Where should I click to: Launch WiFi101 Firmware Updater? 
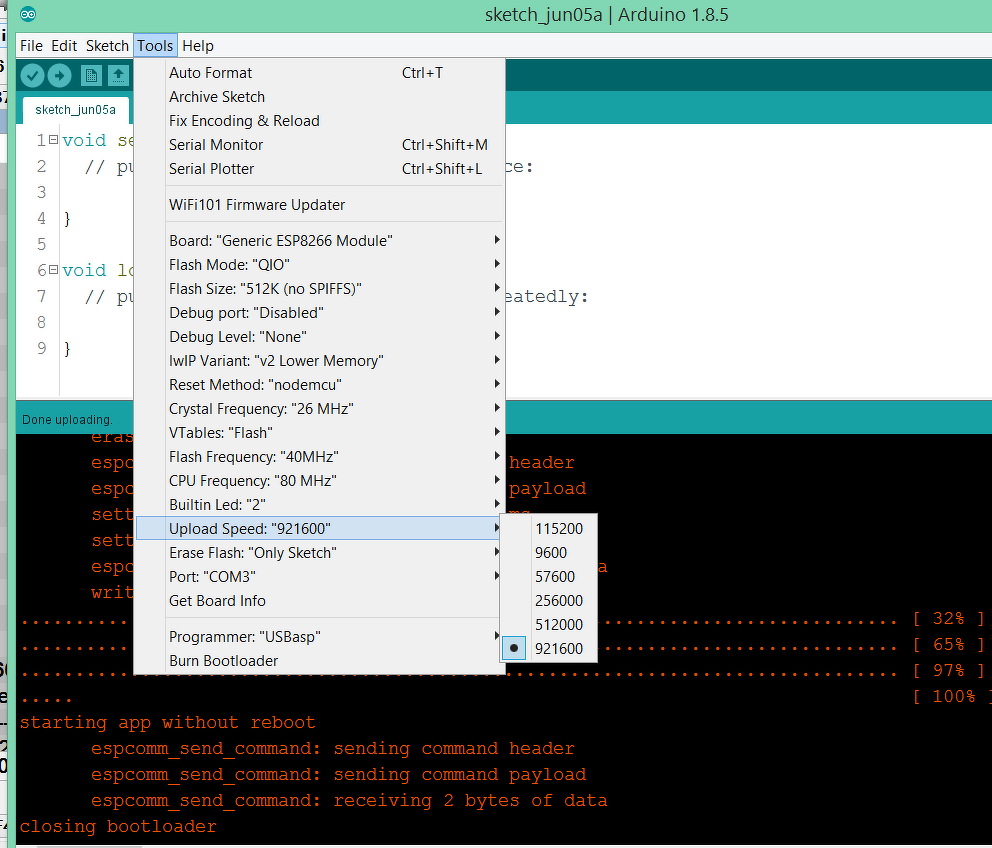pyautogui.click(x=319, y=205)
